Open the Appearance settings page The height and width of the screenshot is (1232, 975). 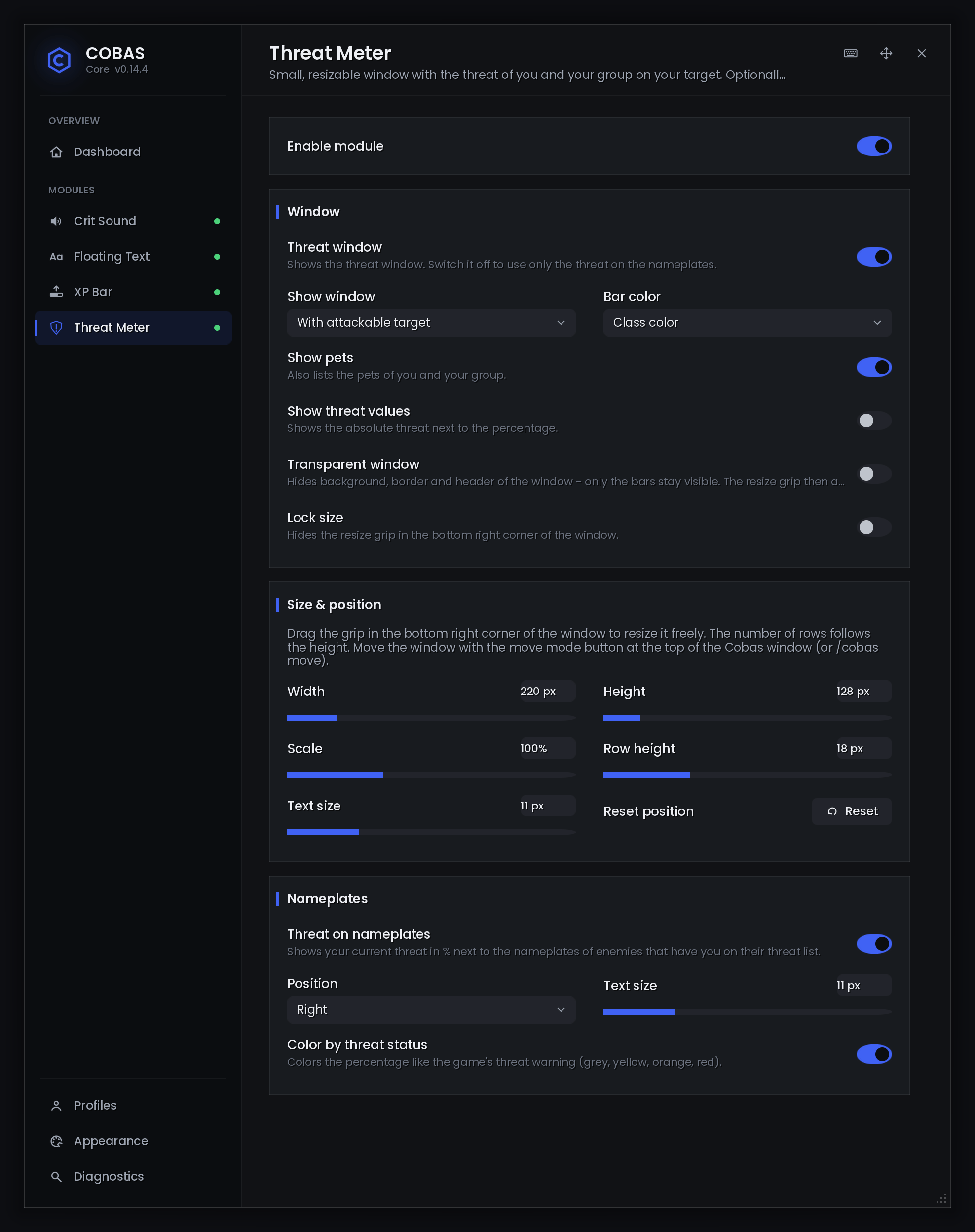pos(133,1141)
